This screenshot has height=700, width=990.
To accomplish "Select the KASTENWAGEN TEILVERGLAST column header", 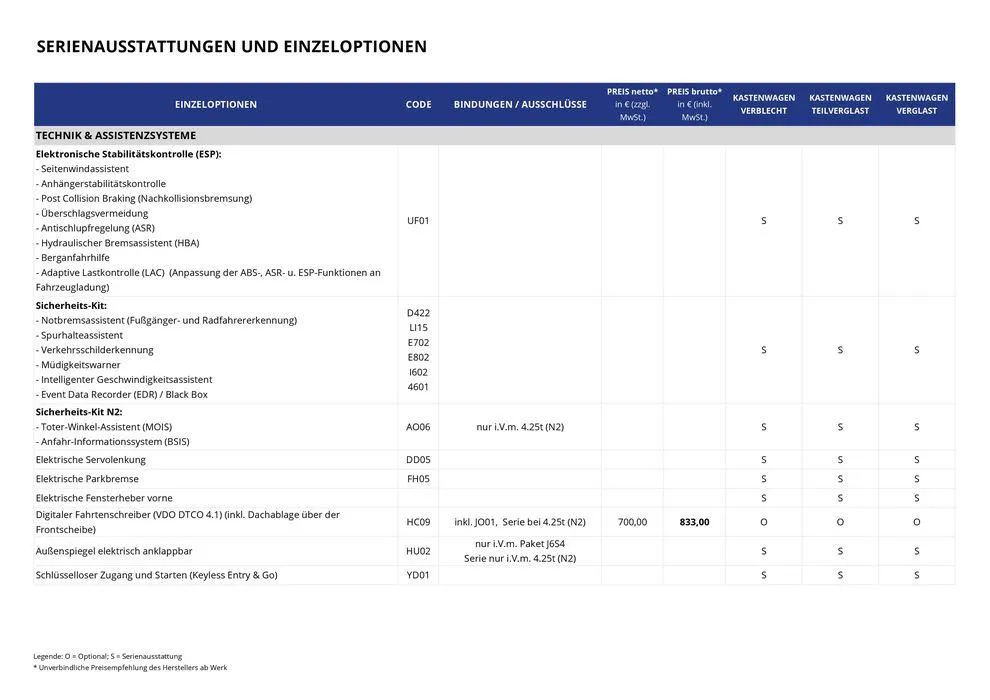I will click(840, 105).
